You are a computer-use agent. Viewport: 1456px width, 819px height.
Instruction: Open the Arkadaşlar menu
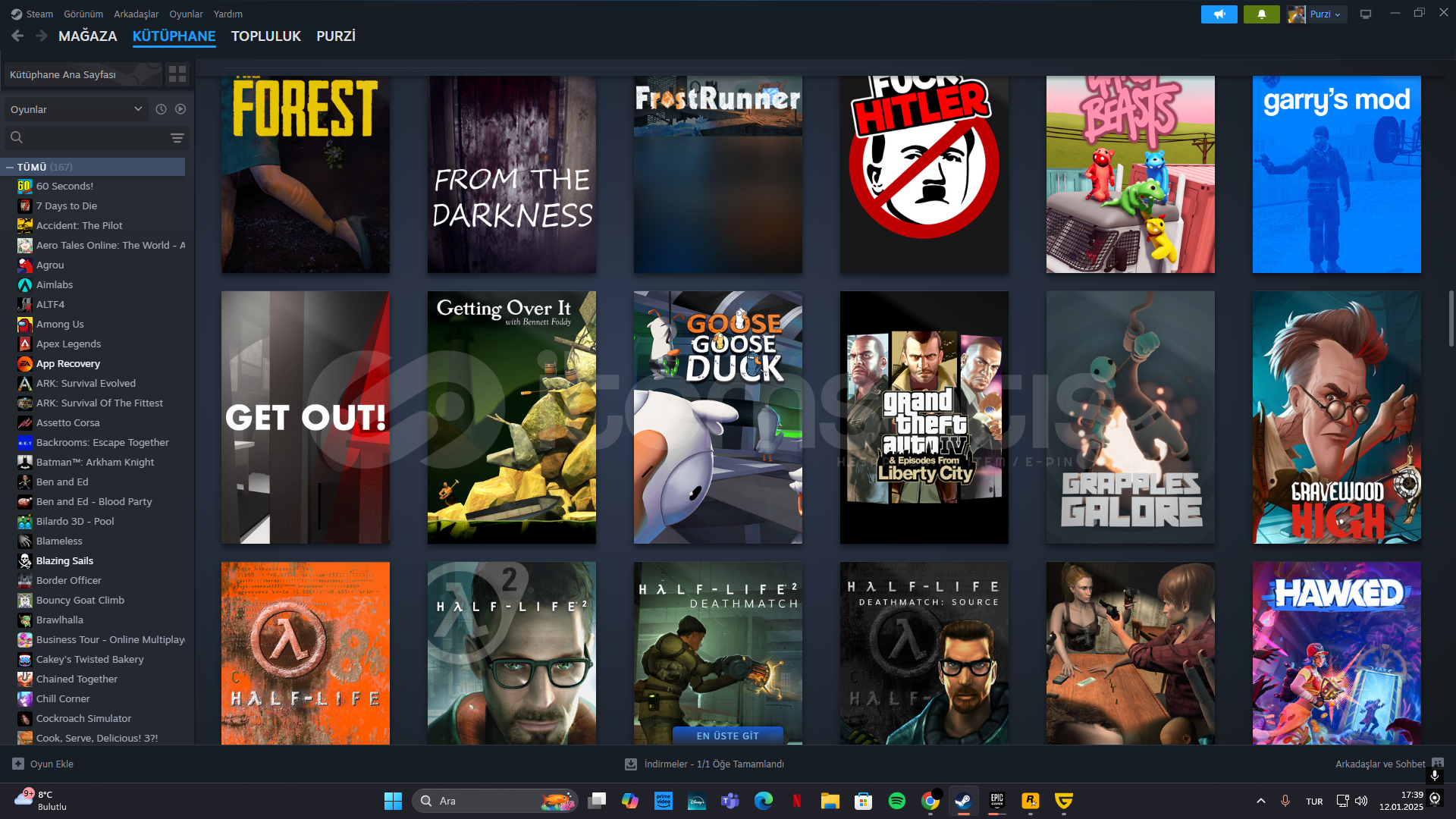(x=136, y=14)
